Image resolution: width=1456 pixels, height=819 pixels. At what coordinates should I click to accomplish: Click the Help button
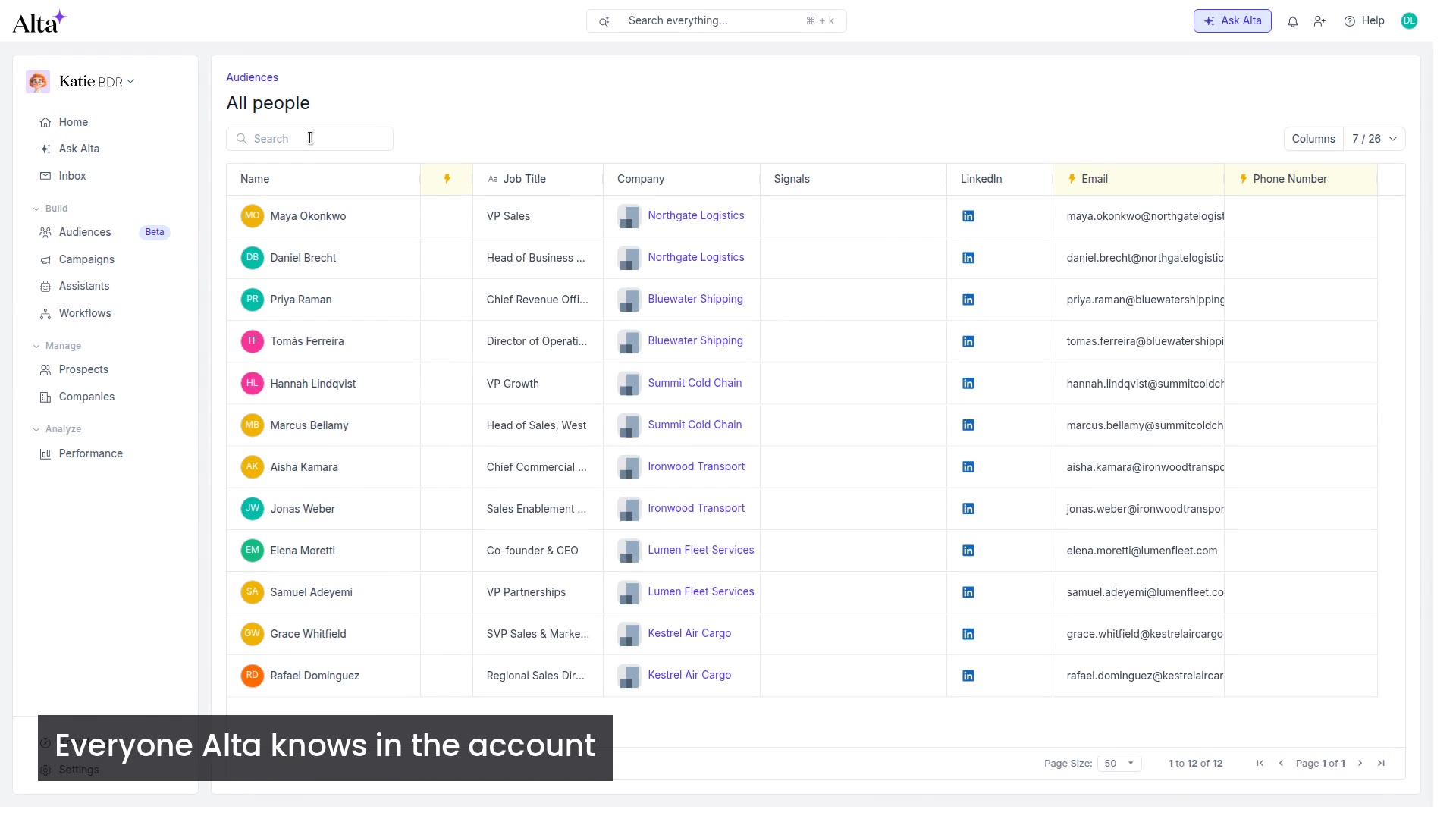(1364, 20)
